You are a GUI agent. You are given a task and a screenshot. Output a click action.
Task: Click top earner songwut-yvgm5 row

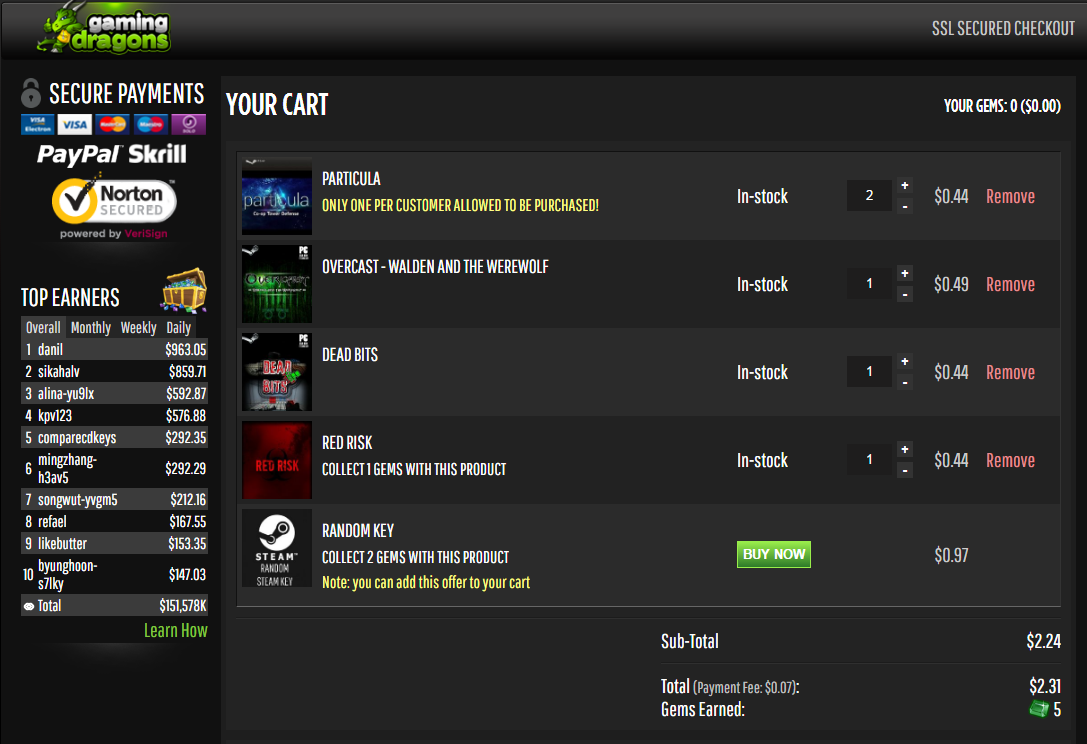click(114, 499)
